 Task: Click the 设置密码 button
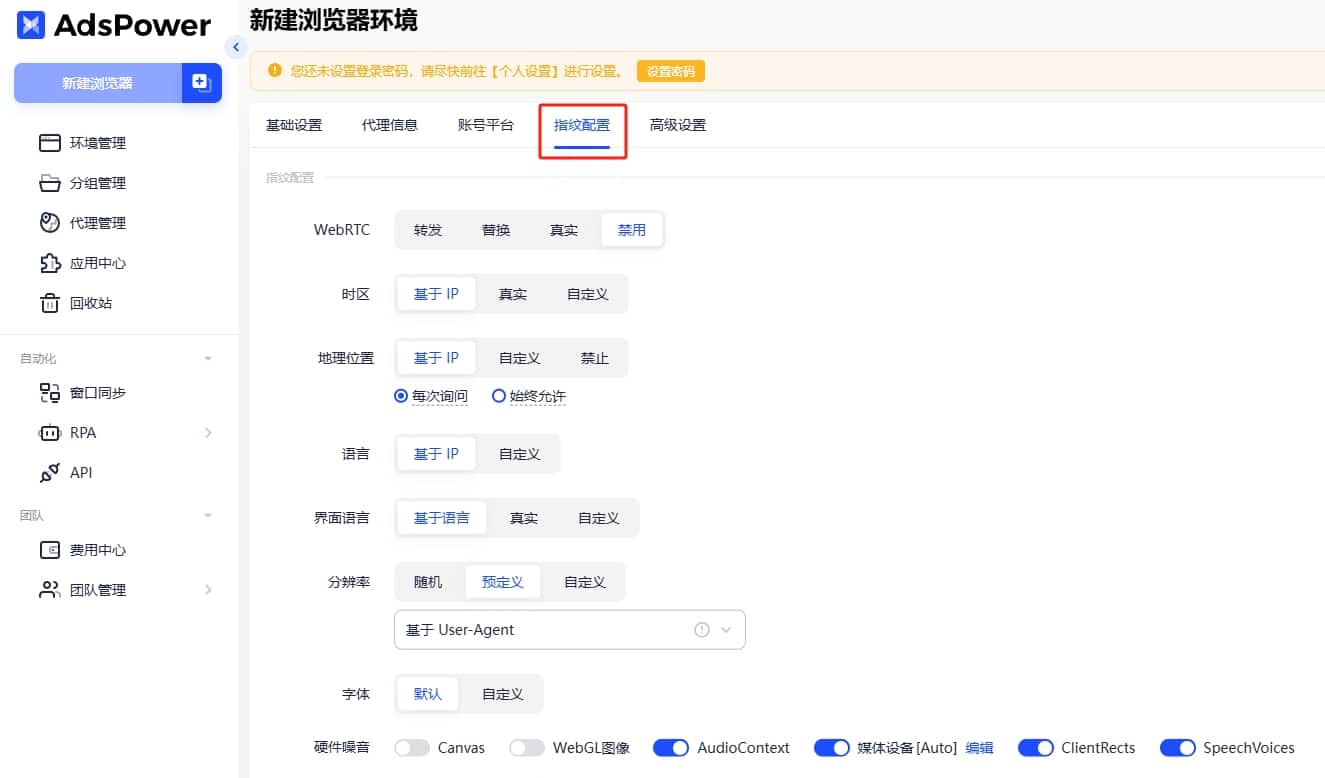(x=671, y=71)
